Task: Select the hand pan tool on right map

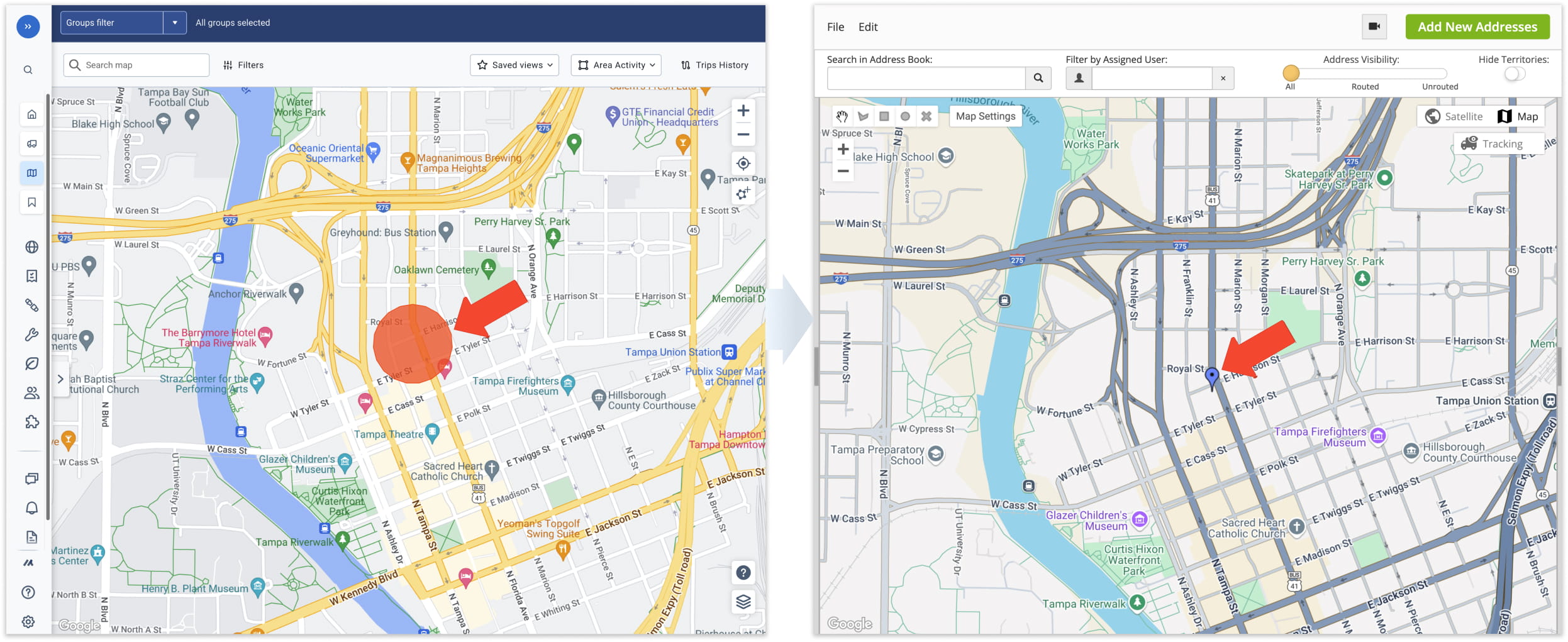Action: coord(842,116)
